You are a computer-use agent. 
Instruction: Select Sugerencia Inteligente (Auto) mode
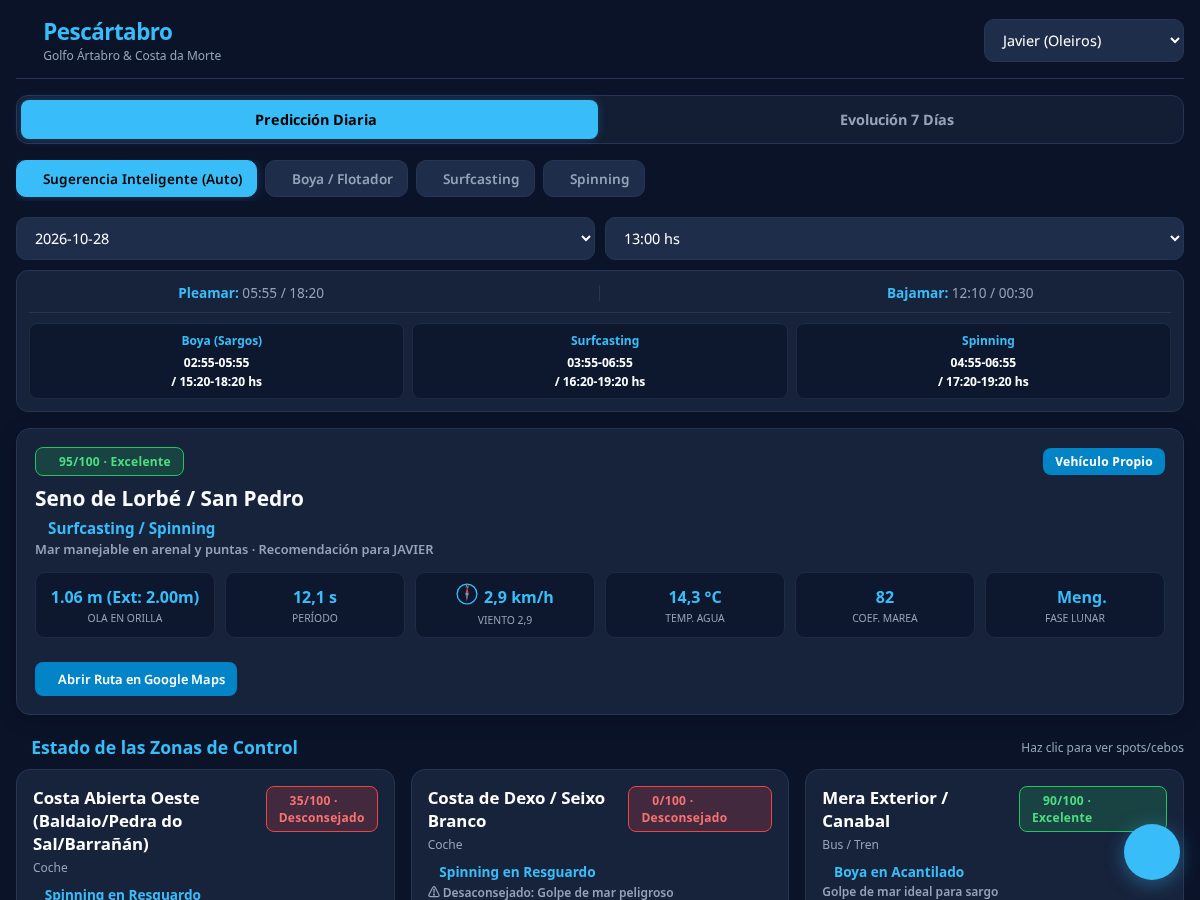136,179
